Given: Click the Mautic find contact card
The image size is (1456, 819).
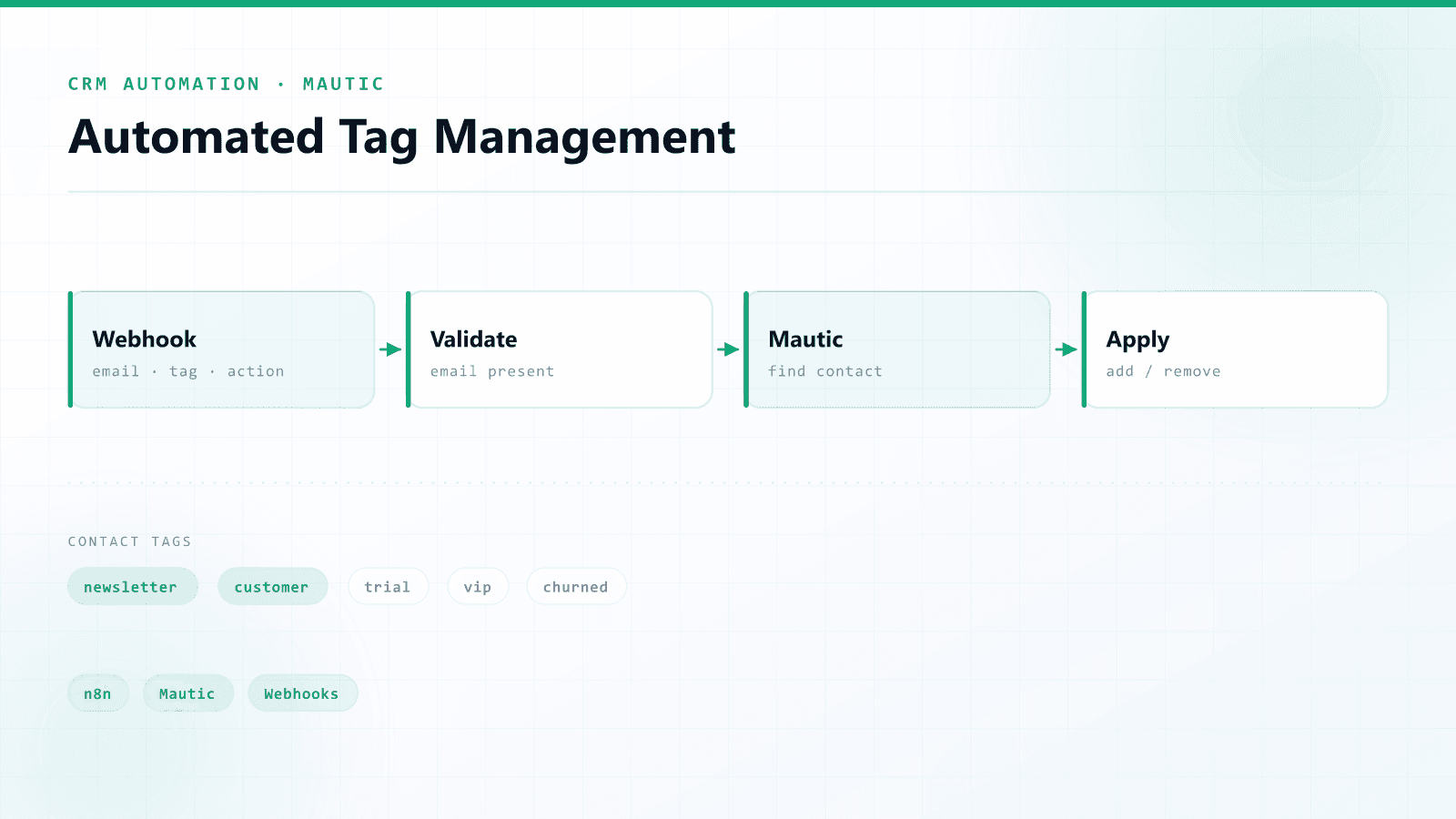Looking at the screenshot, I should tap(896, 349).
